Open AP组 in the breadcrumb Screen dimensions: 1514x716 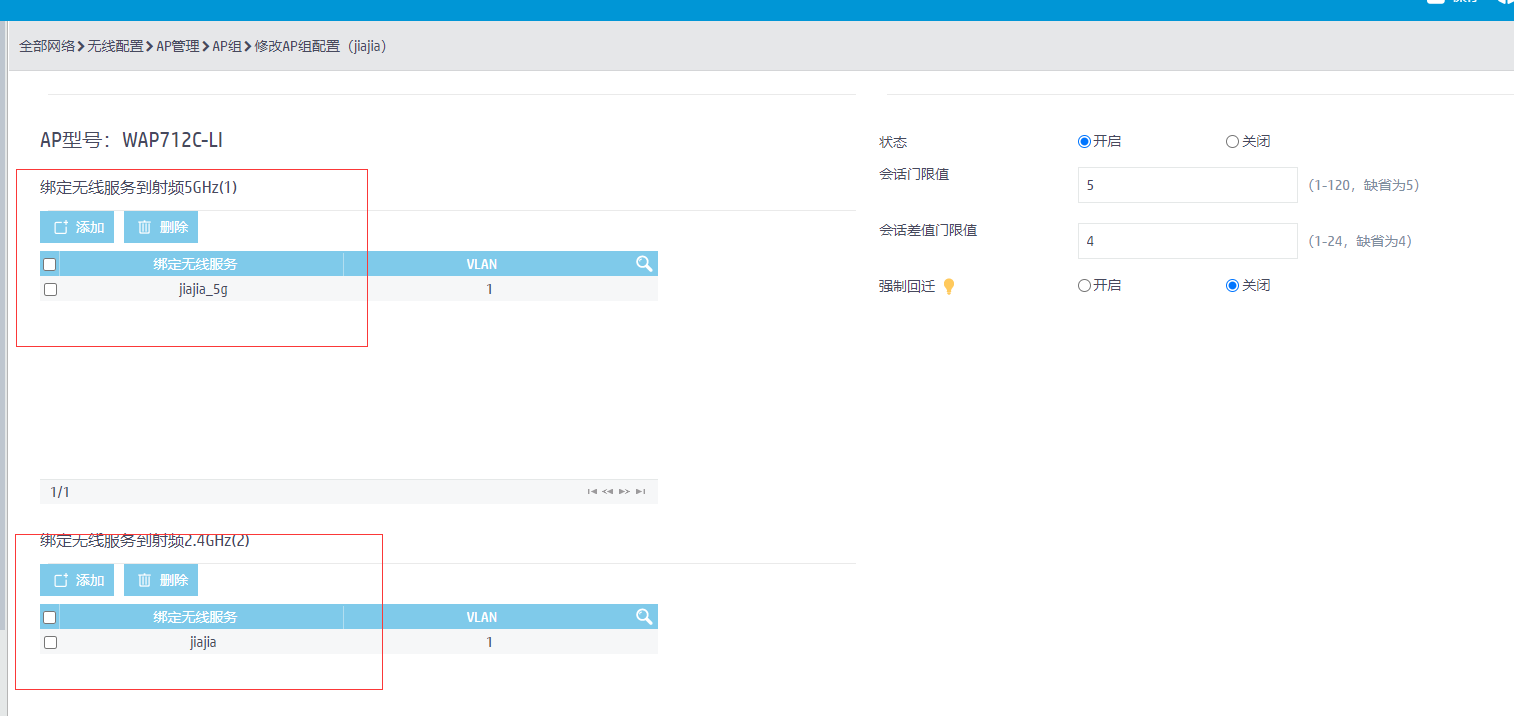coord(226,46)
